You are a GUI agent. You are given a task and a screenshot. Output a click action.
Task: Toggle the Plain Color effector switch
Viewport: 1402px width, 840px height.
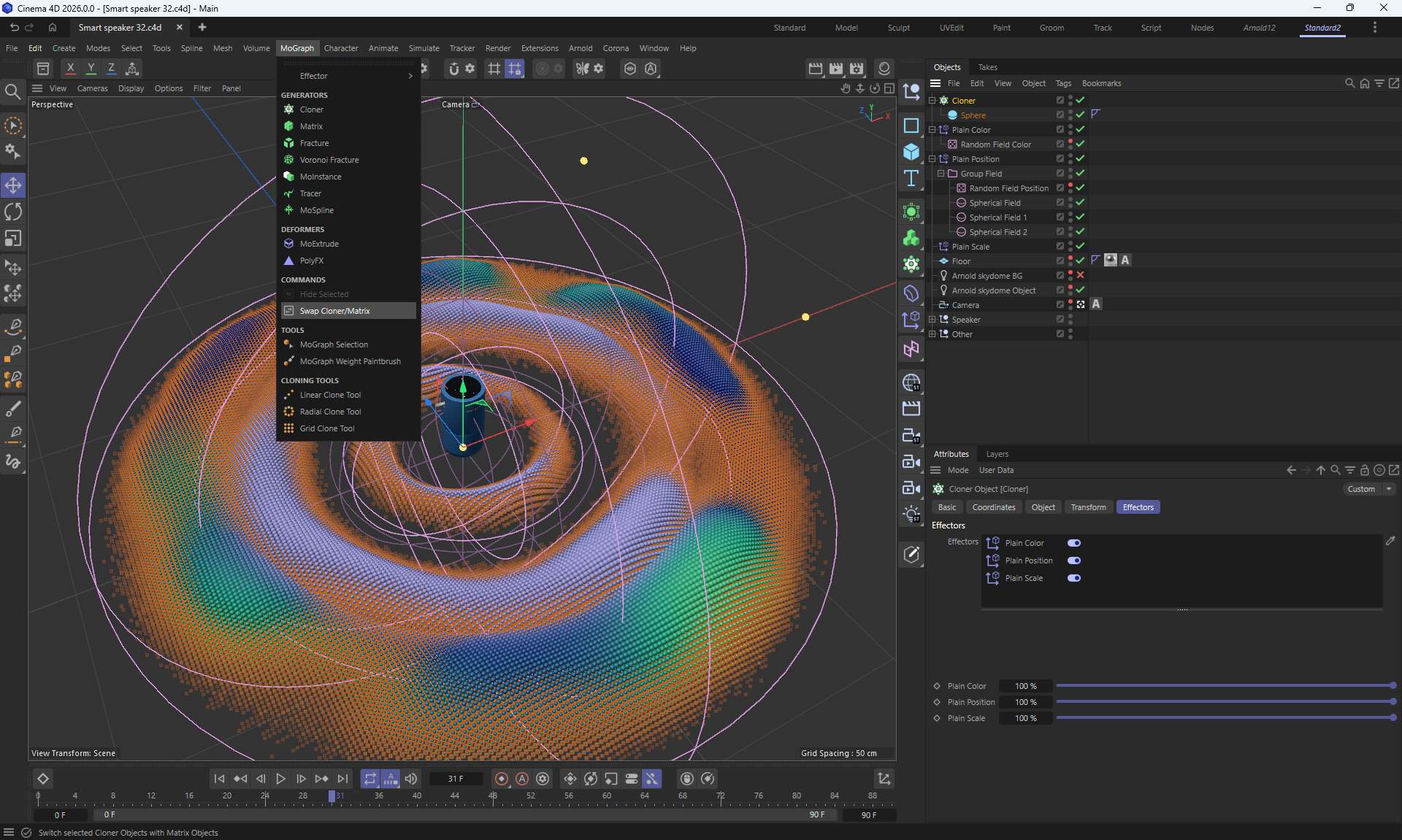click(x=1073, y=543)
